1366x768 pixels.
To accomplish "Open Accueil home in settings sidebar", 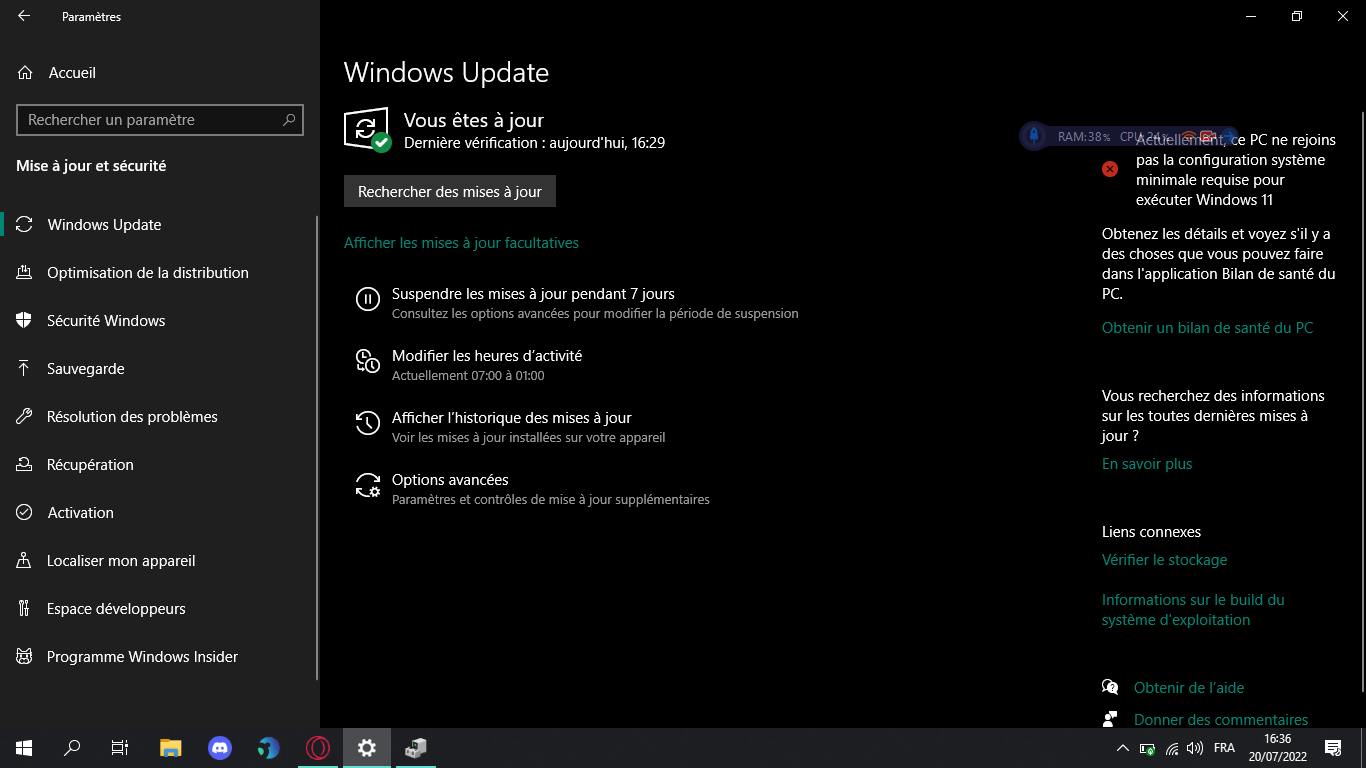I will (x=72, y=72).
